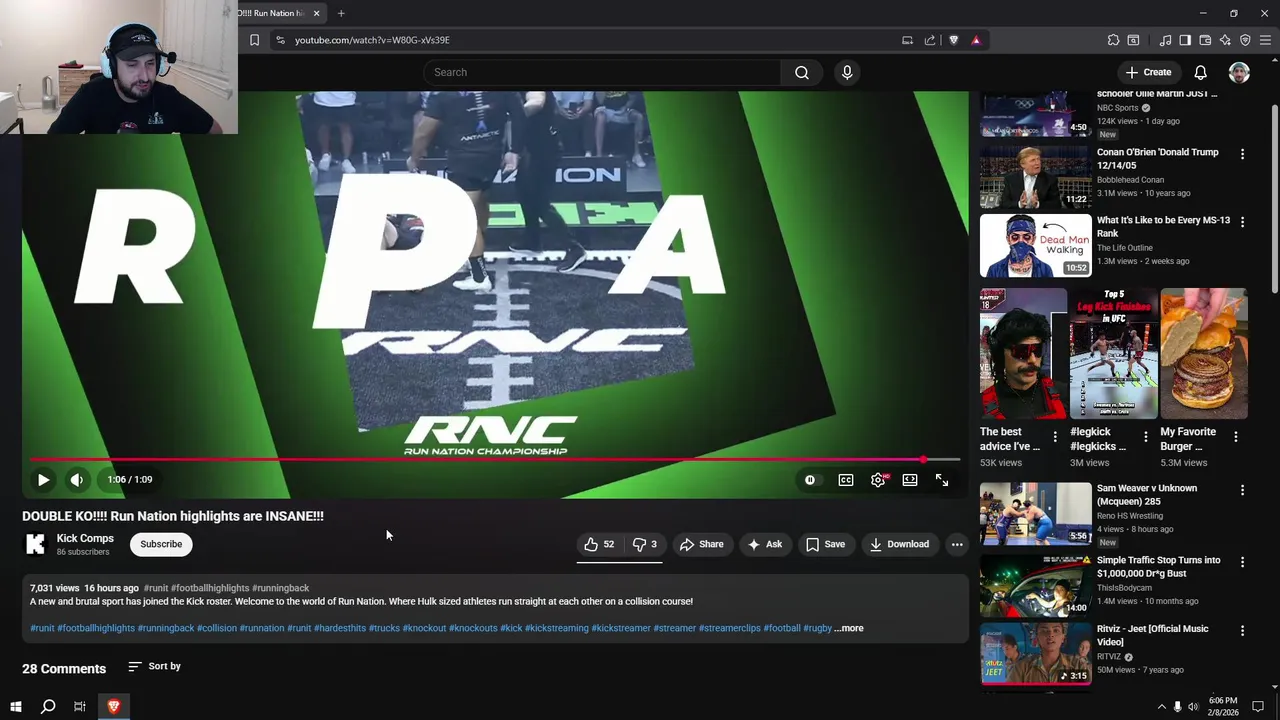Open the system tray volume icon

[x=1193, y=706]
